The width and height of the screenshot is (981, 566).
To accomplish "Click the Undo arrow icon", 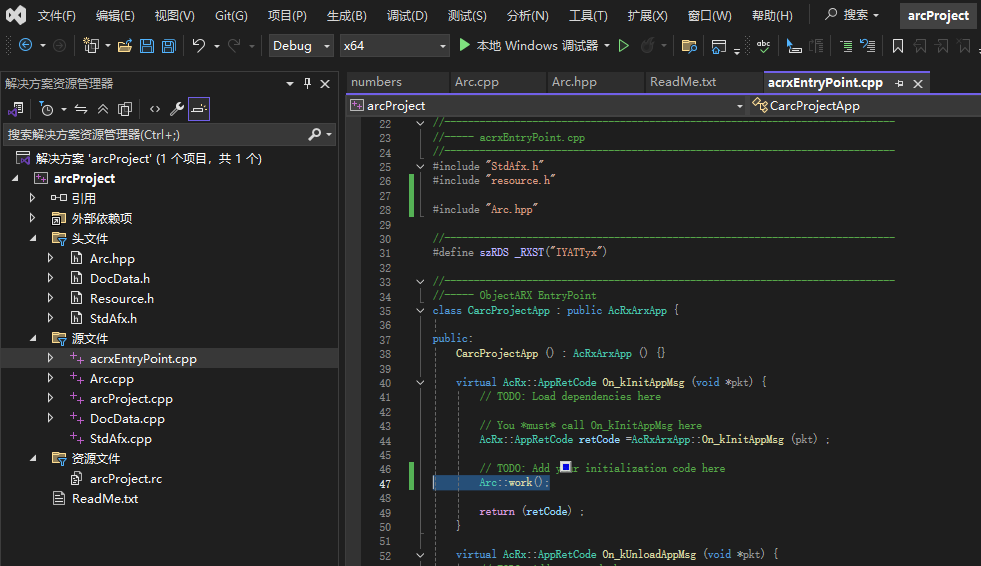I will 199,46.
